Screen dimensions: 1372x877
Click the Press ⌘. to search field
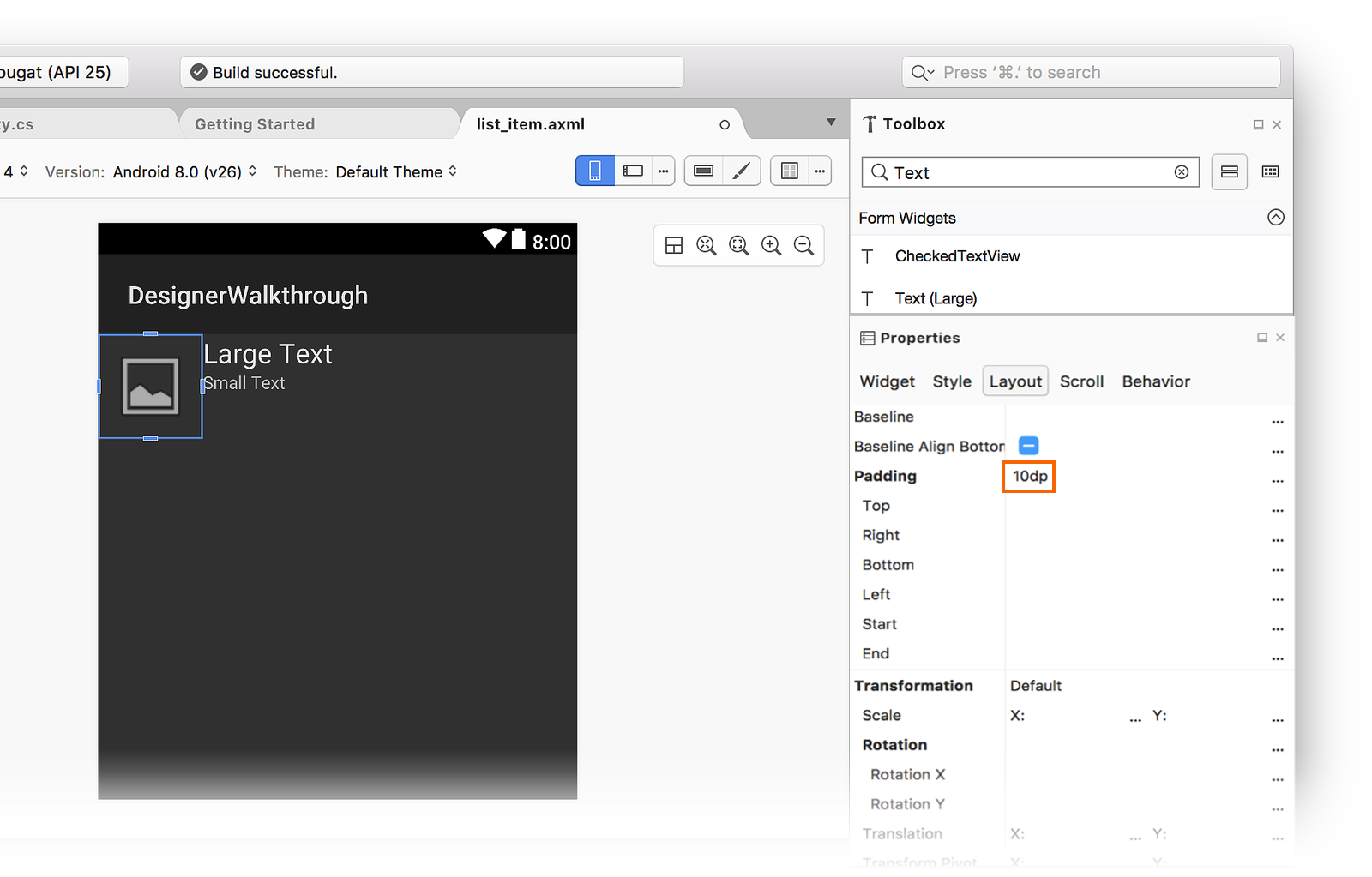click(1091, 72)
